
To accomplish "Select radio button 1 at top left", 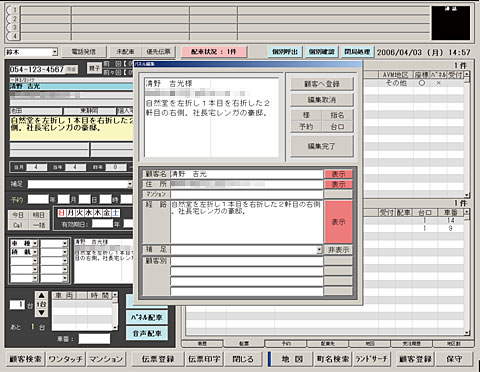I will (x=12, y=10).
